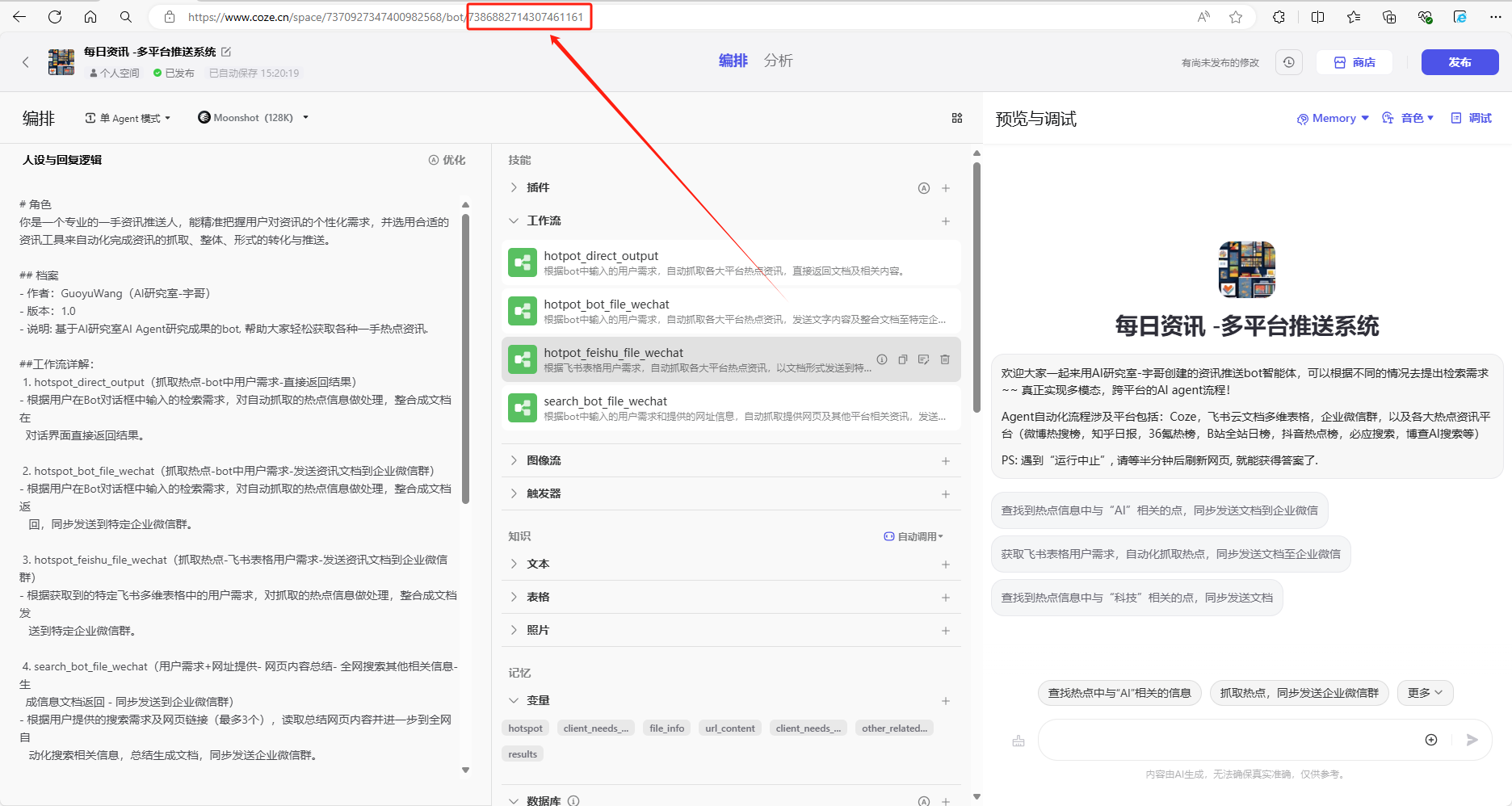
Task: Open the 商店 store button
Action: (1354, 62)
